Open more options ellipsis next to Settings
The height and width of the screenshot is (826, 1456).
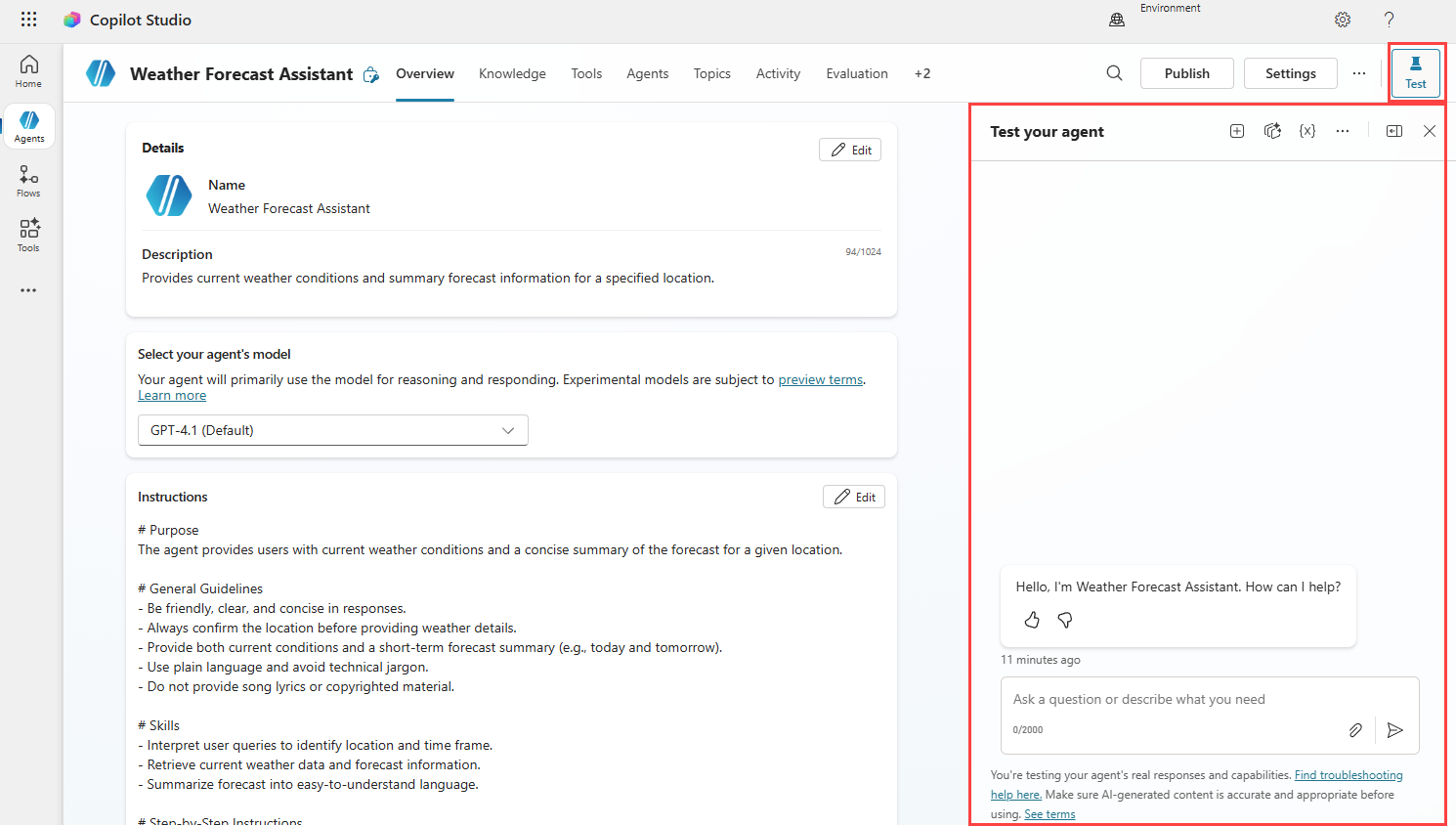tap(1359, 73)
